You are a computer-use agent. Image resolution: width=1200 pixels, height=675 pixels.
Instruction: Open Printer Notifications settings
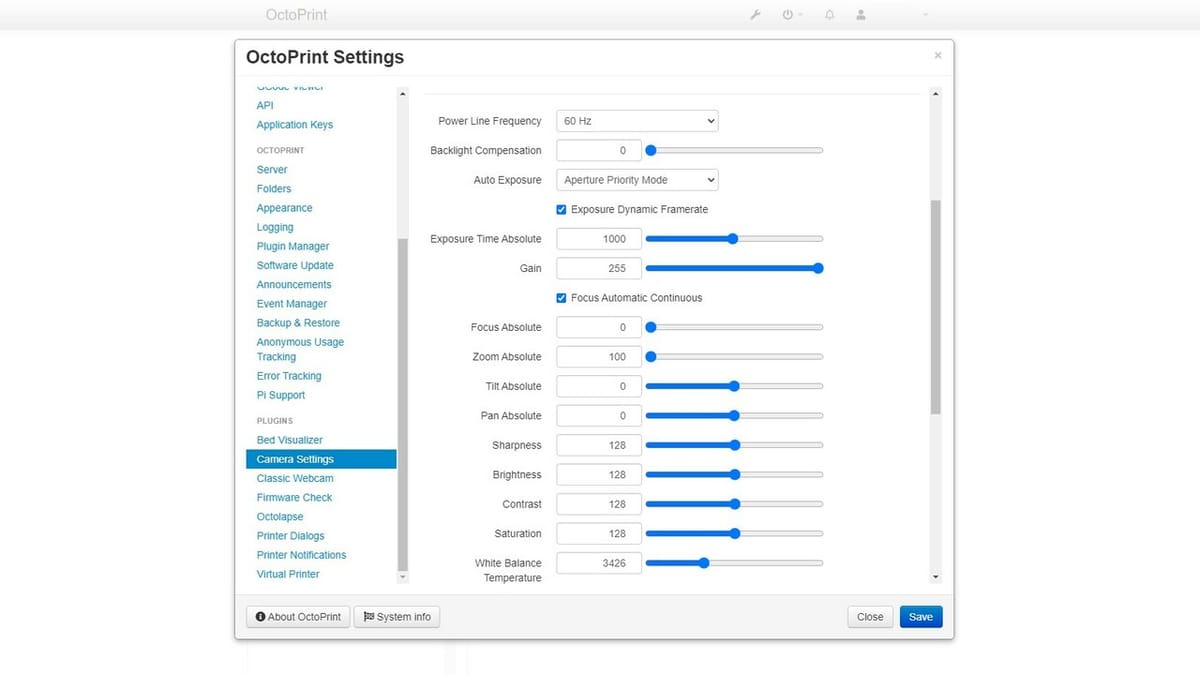point(301,555)
